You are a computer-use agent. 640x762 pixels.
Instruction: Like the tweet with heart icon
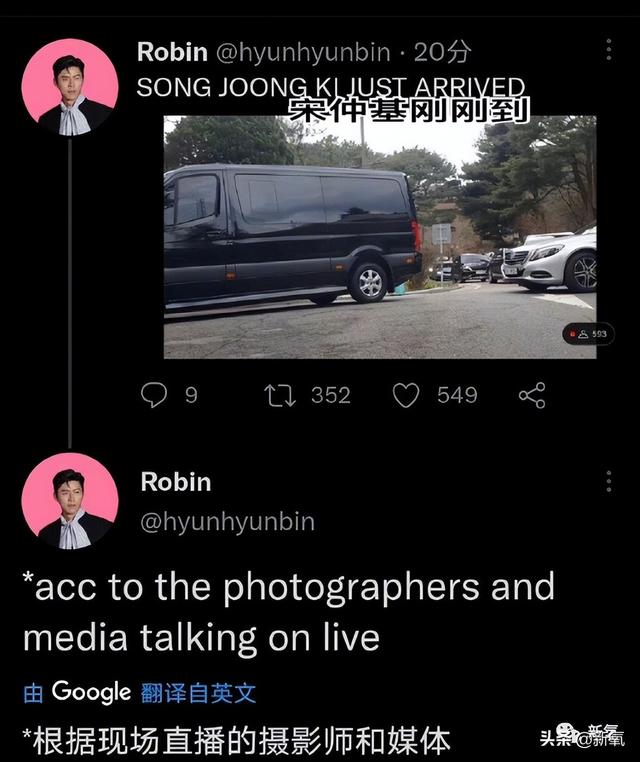coord(406,395)
